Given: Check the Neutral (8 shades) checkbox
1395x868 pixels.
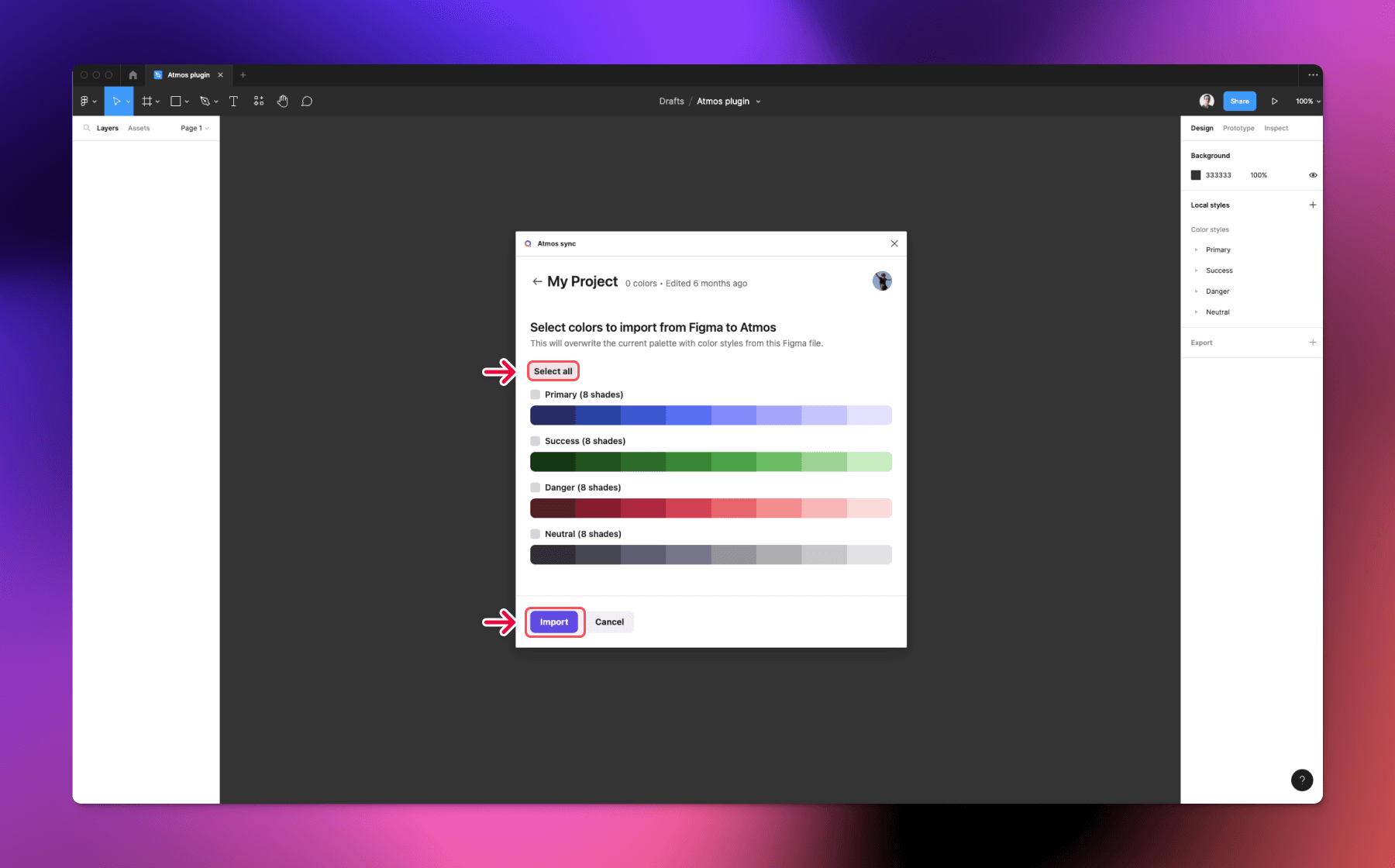Looking at the screenshot, I should pos(535,533).
